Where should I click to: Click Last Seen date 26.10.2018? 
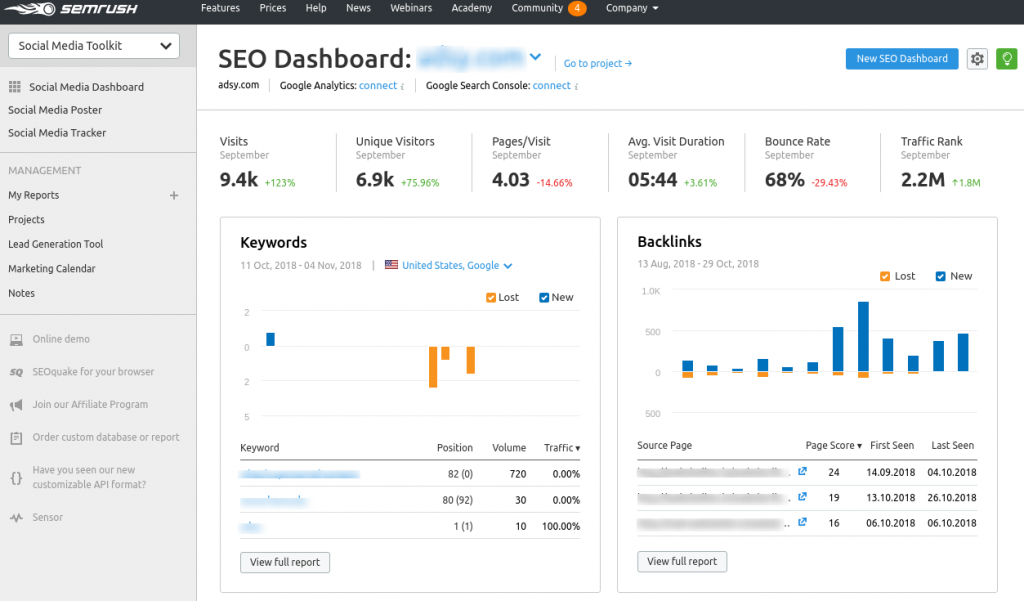pyautogui.click(x=952, y=498)
